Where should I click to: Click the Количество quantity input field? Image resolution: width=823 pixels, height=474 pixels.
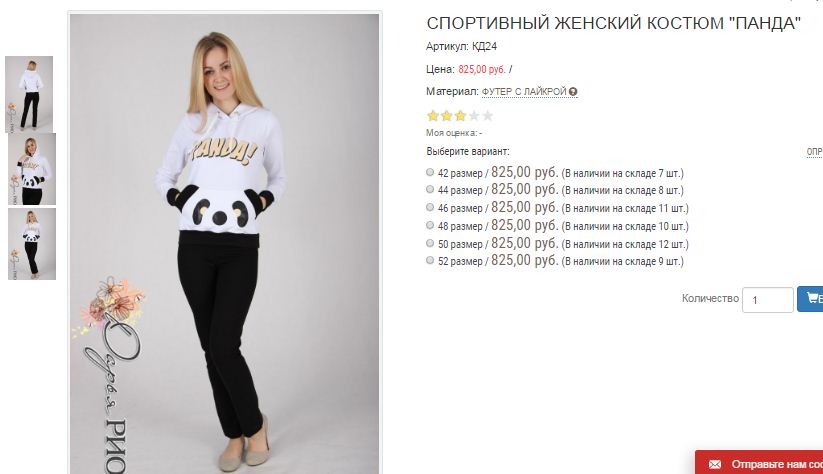(x=767, y=300)
